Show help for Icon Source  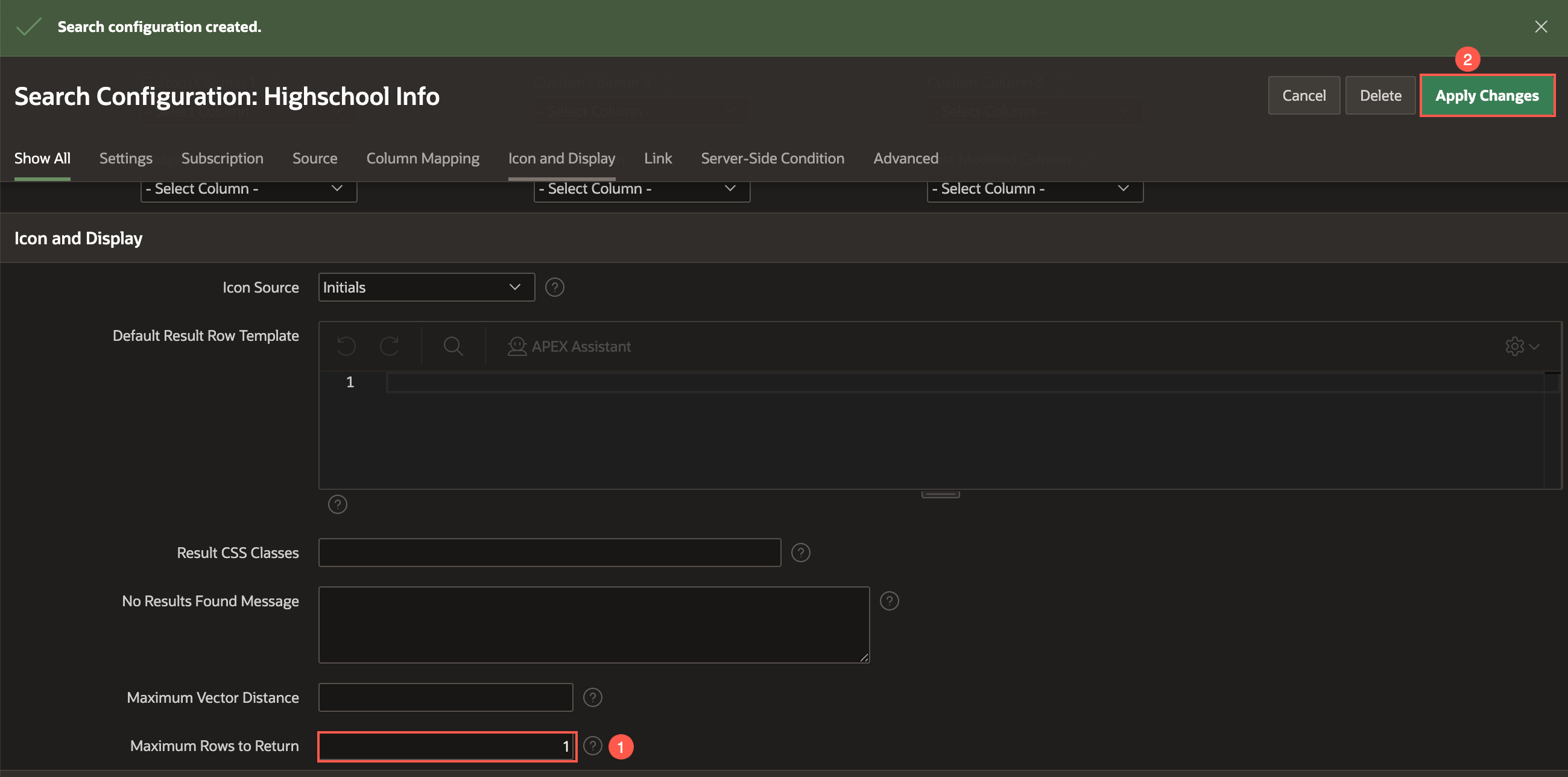[x=554, y=287]
